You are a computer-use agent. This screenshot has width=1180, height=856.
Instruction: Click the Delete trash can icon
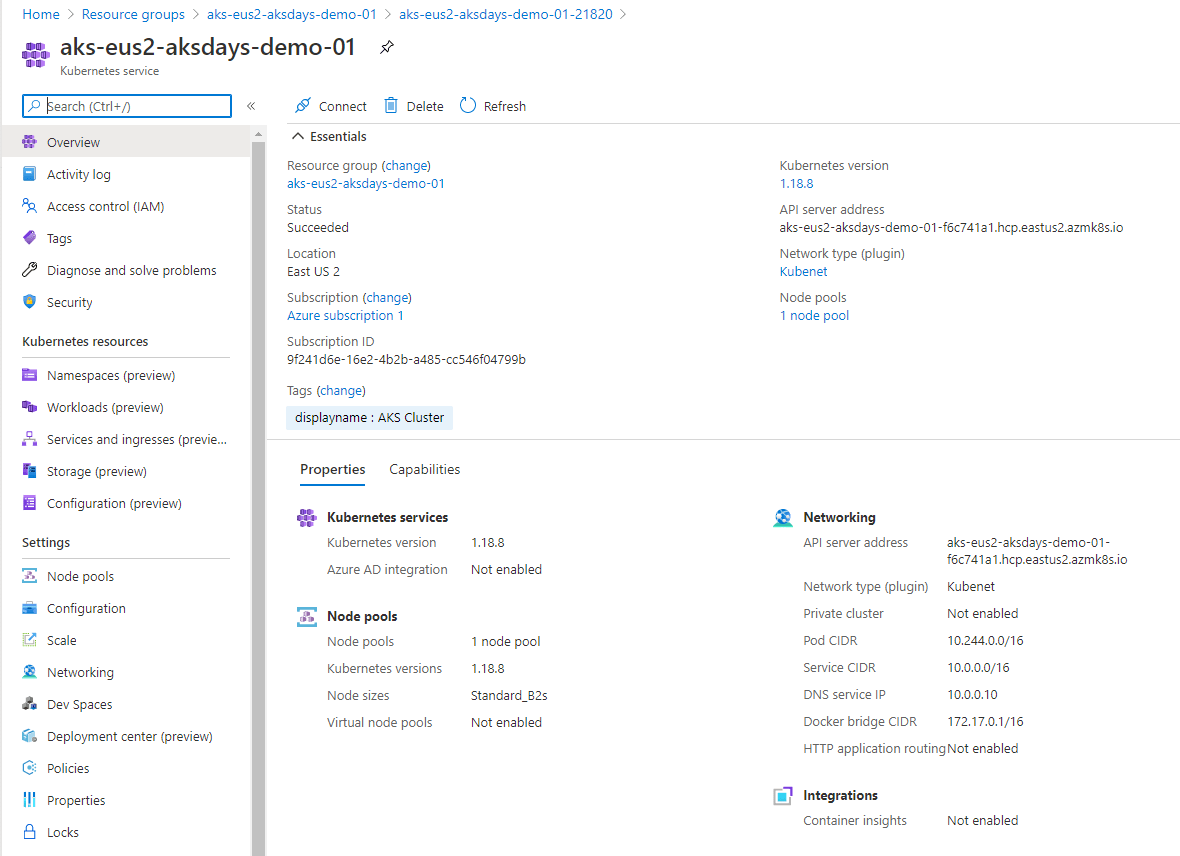tap(391, 105)
